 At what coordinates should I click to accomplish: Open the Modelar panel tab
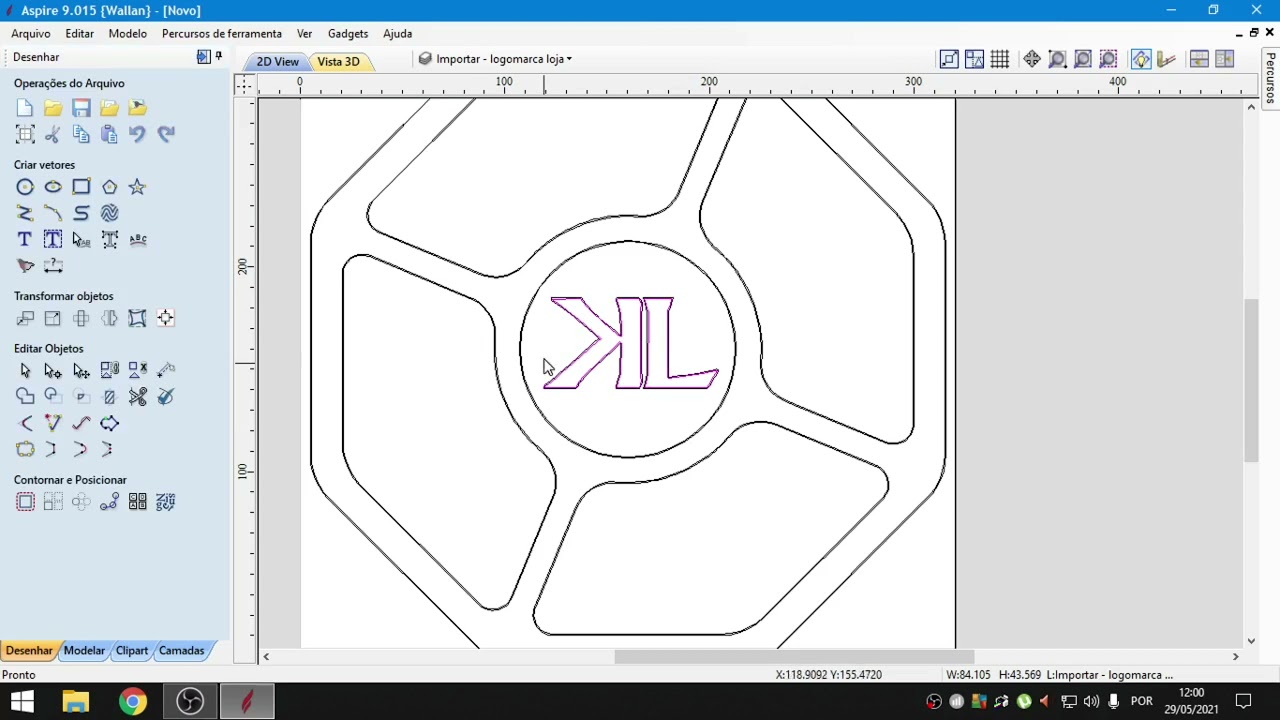coord(84,650)
